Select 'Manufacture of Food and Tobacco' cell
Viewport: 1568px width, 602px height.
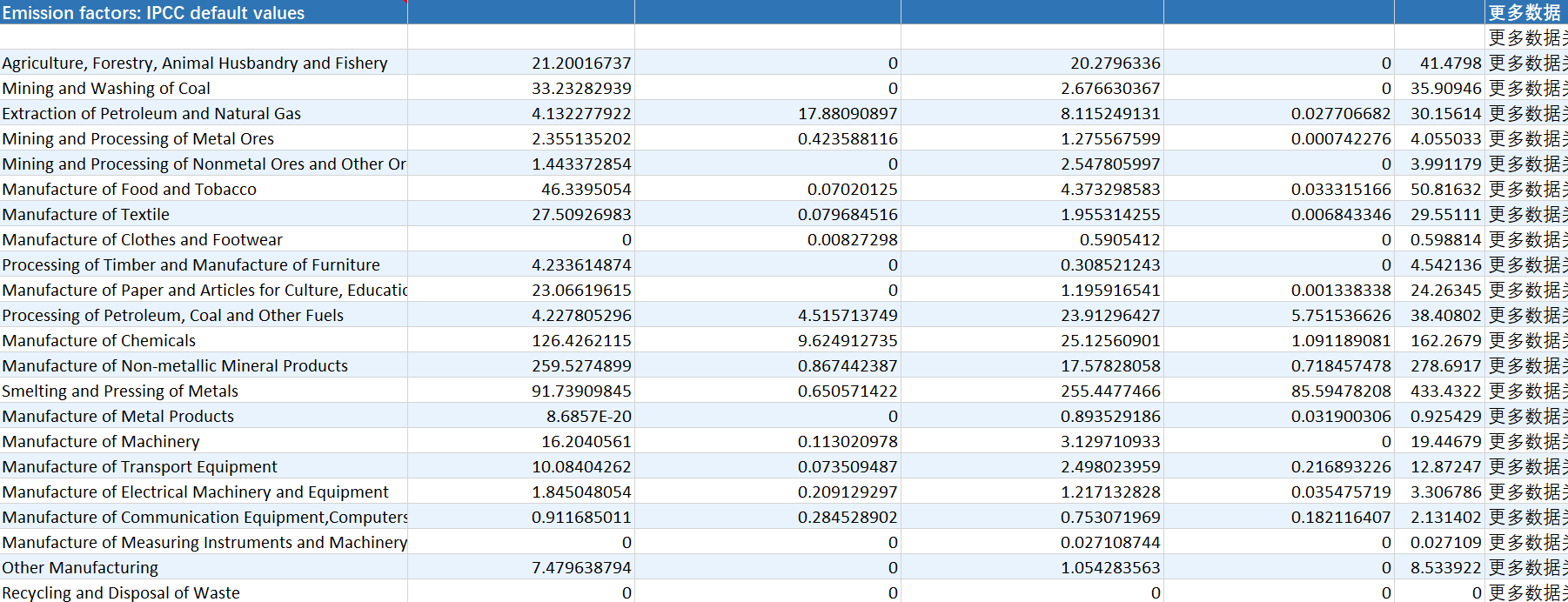pos(204,189)
